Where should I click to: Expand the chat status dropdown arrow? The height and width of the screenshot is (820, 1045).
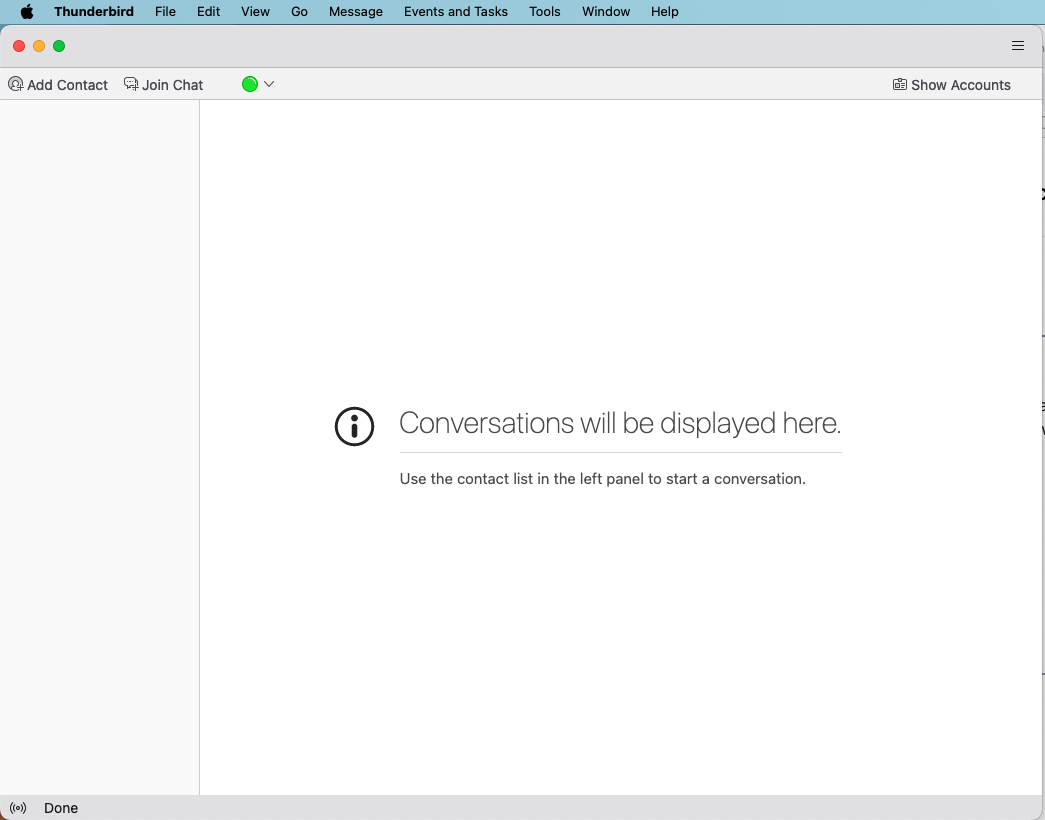(269, 84)
